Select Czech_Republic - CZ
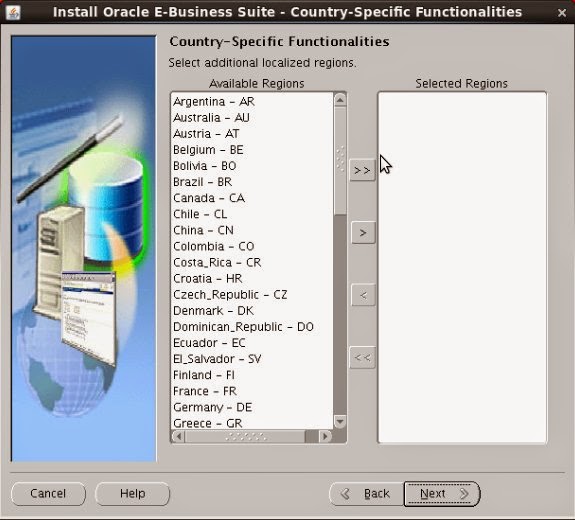Screen dimensions: 575x520 (x=230, y=295)
